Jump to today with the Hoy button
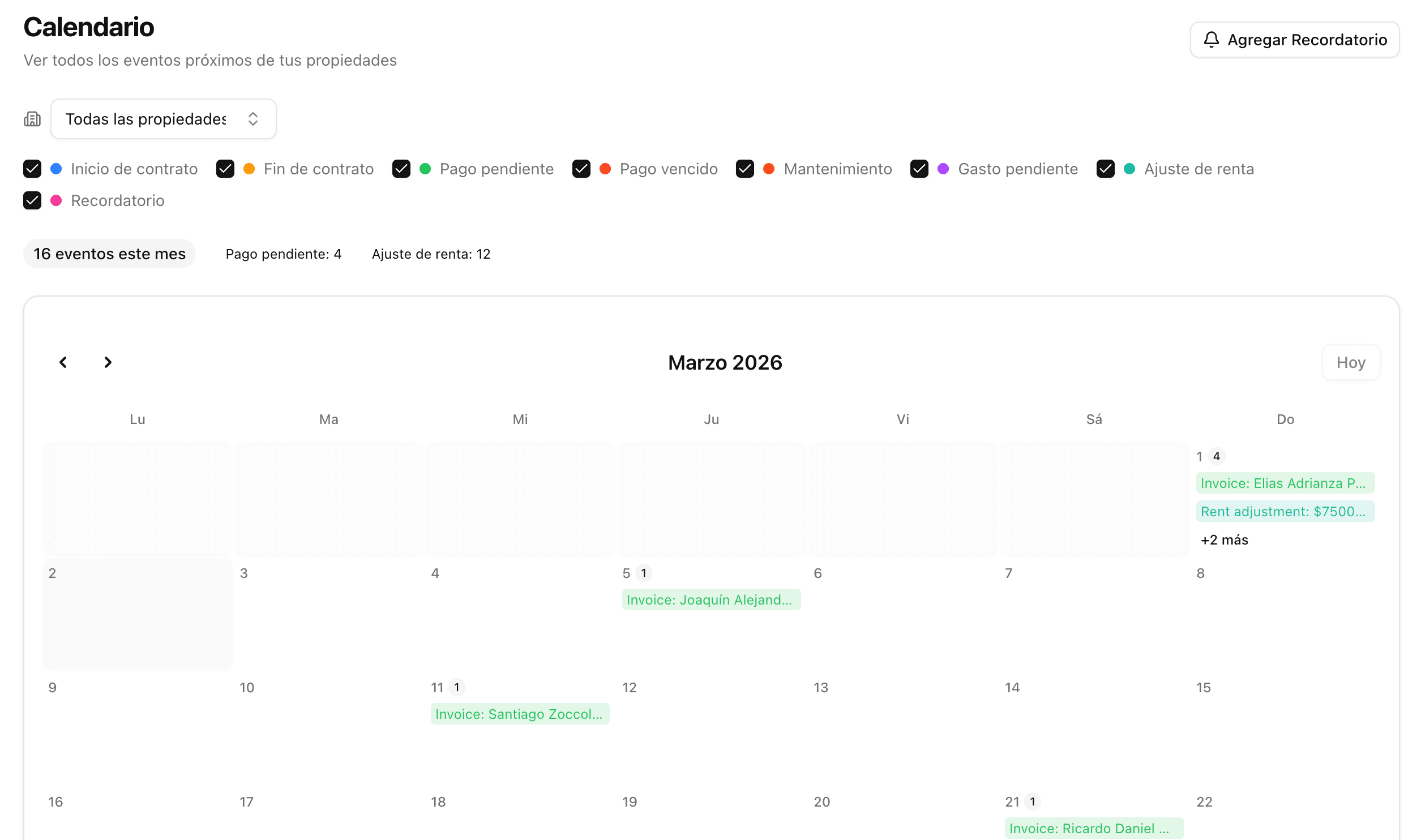The width and height of the screenshot is (1421, 840). pos(1351,362)
